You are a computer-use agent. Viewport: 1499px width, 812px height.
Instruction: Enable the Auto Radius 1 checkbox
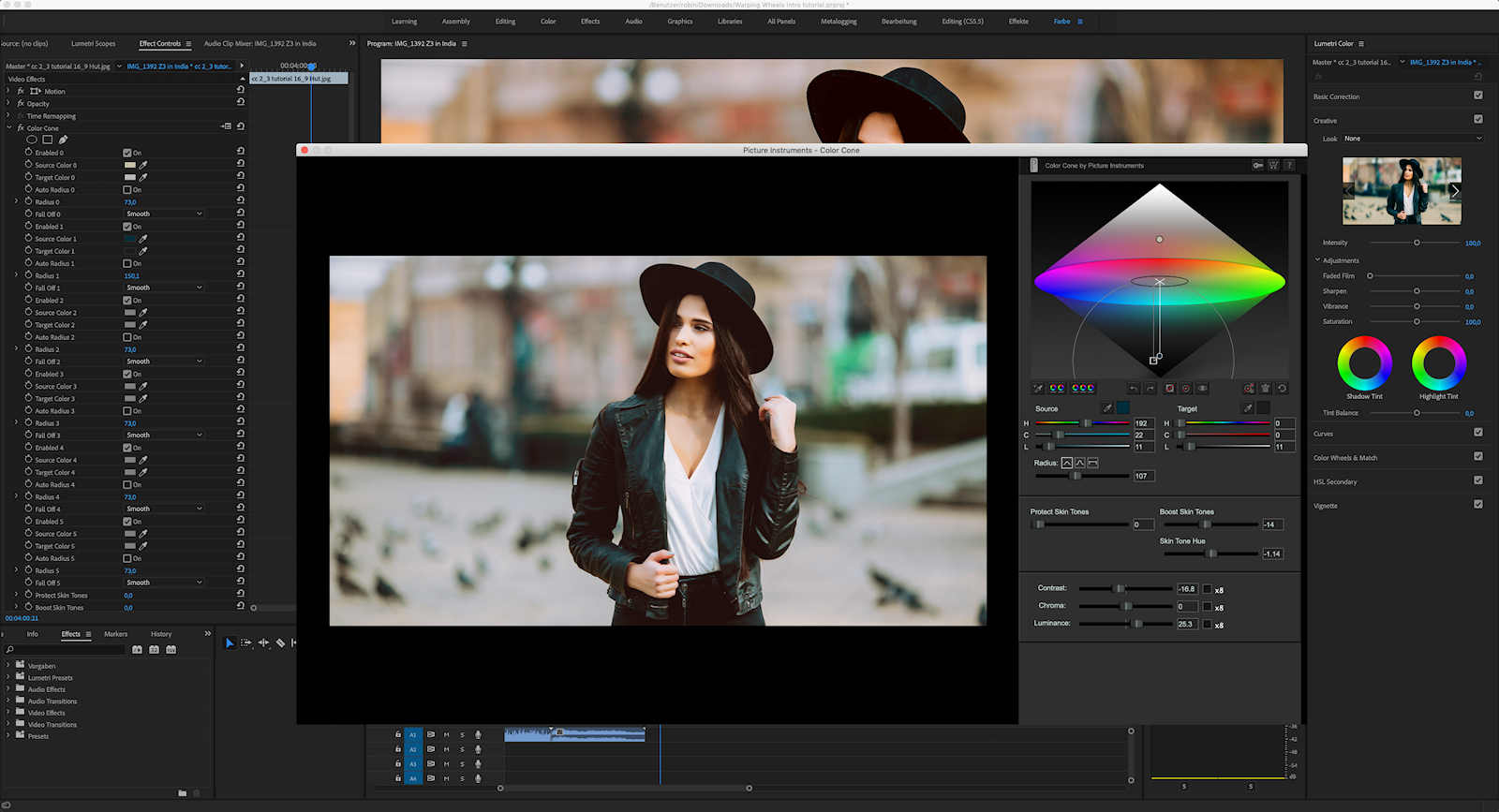coord(127,263)
